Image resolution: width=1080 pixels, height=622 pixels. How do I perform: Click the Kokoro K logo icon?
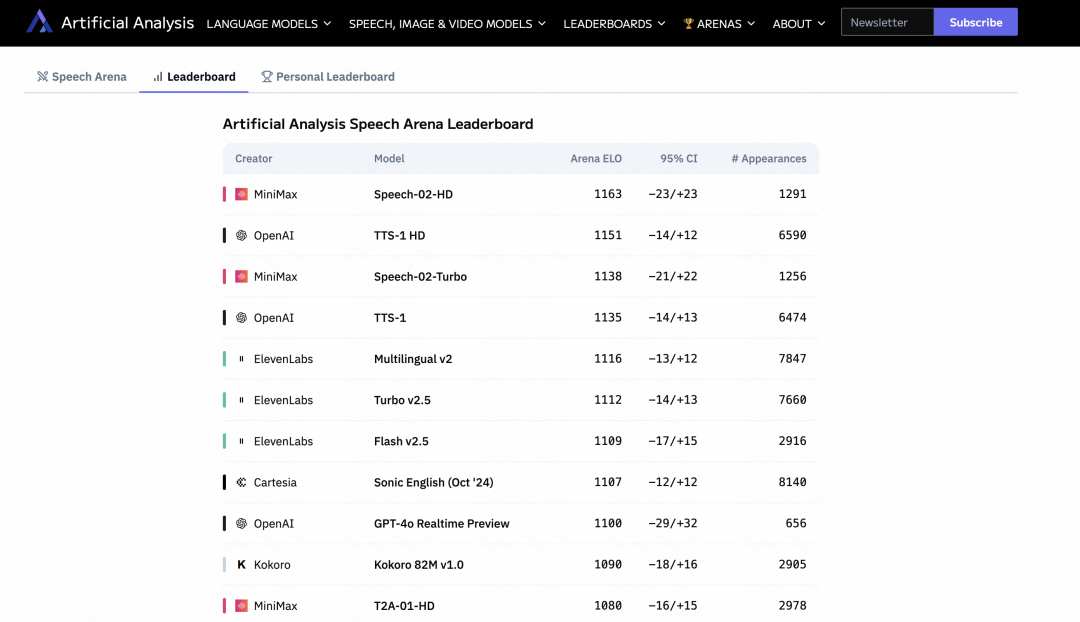point(241,564)
